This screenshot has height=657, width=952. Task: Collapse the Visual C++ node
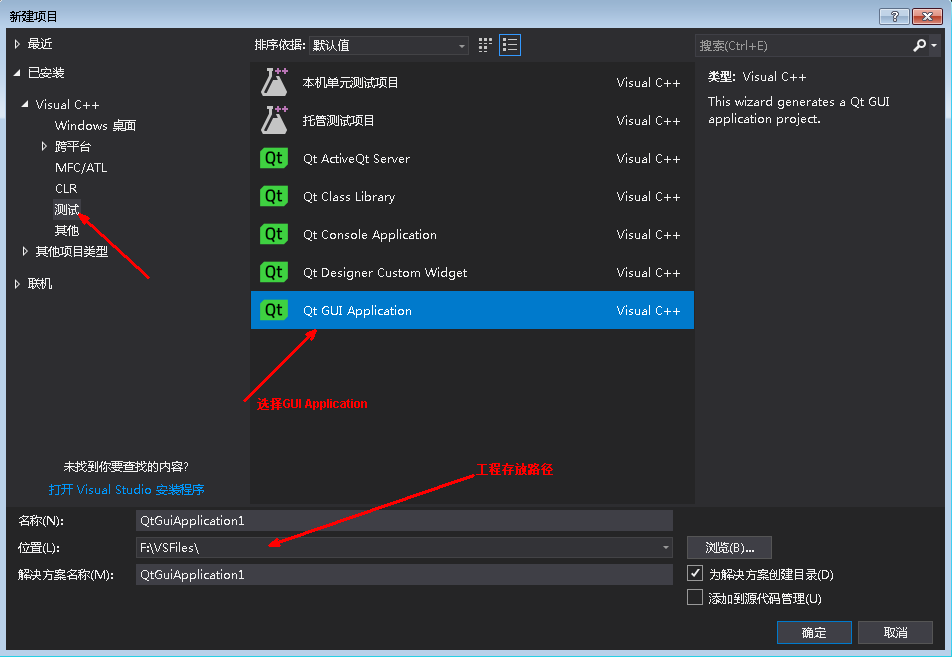click(x=25, y=104)
